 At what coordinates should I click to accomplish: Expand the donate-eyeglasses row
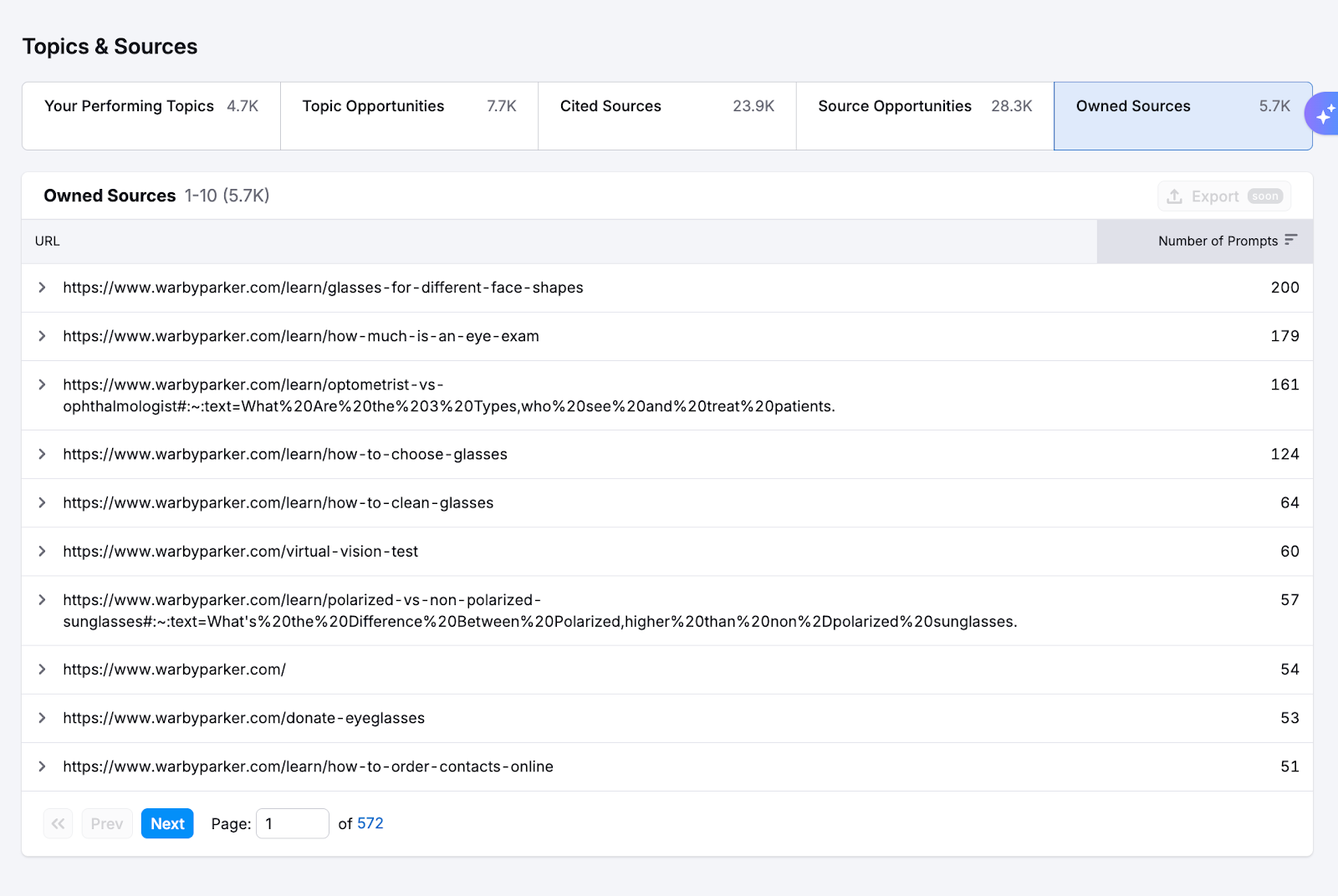pos(42,718)
